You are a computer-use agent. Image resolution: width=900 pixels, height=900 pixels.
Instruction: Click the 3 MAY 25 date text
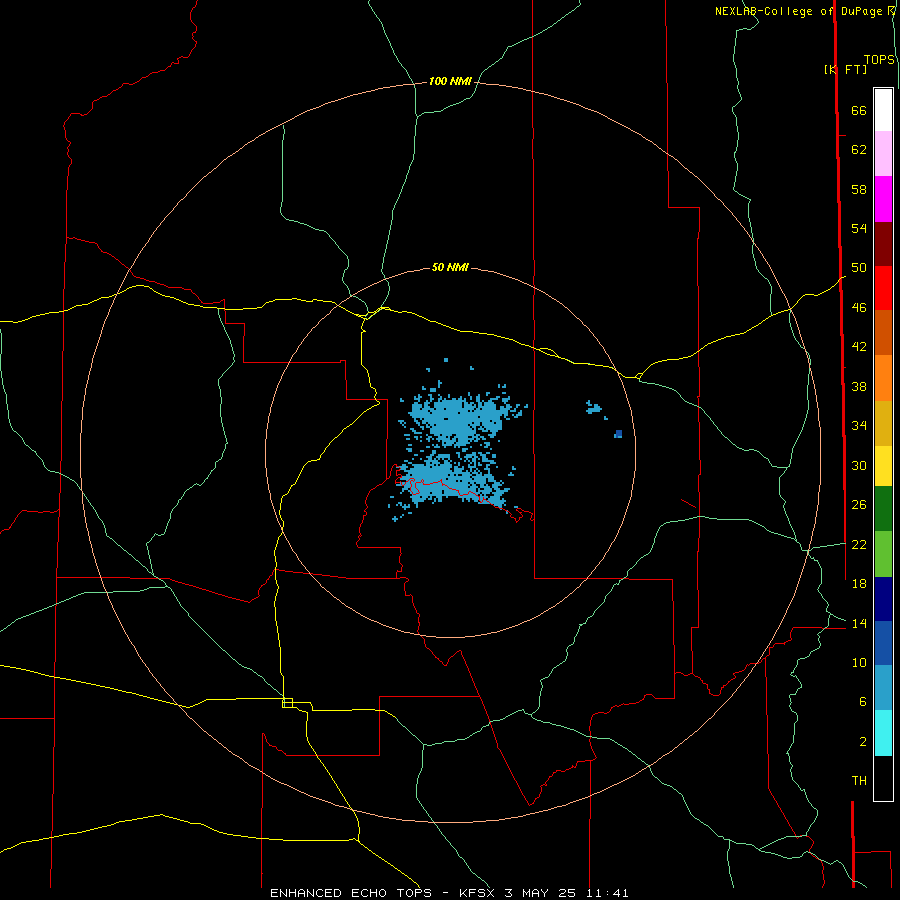click(540, 893)
